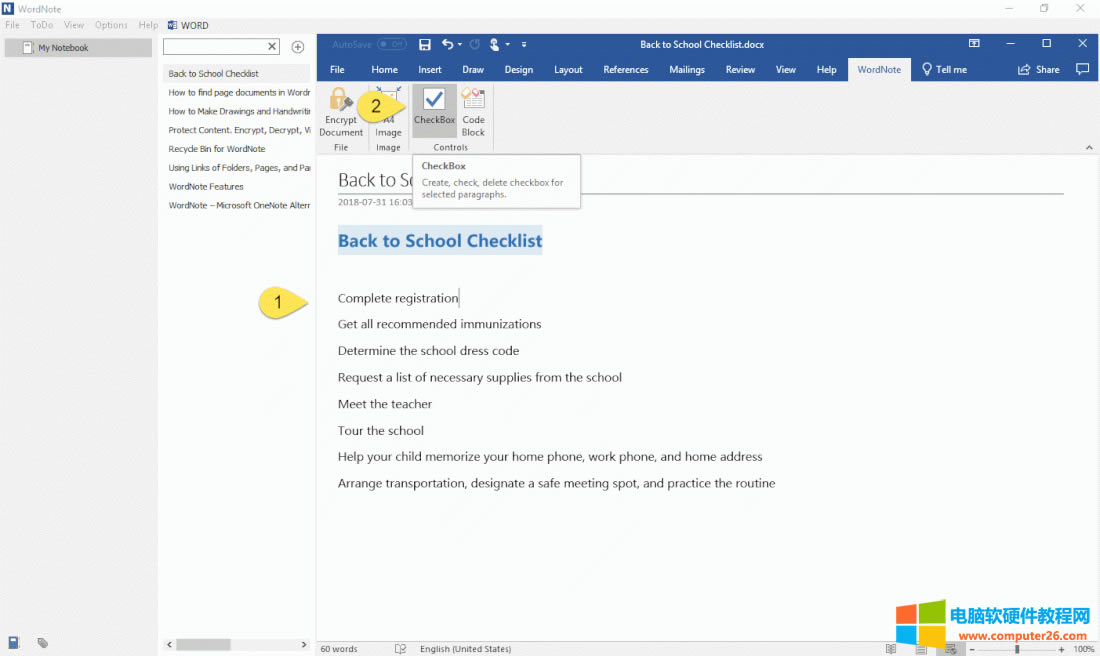Viewport: 1100px width, 656px height.
Task: Expand Customize Quick Access Toolbar dropdown
Action: pyautogui.click(x=524, y=45)
